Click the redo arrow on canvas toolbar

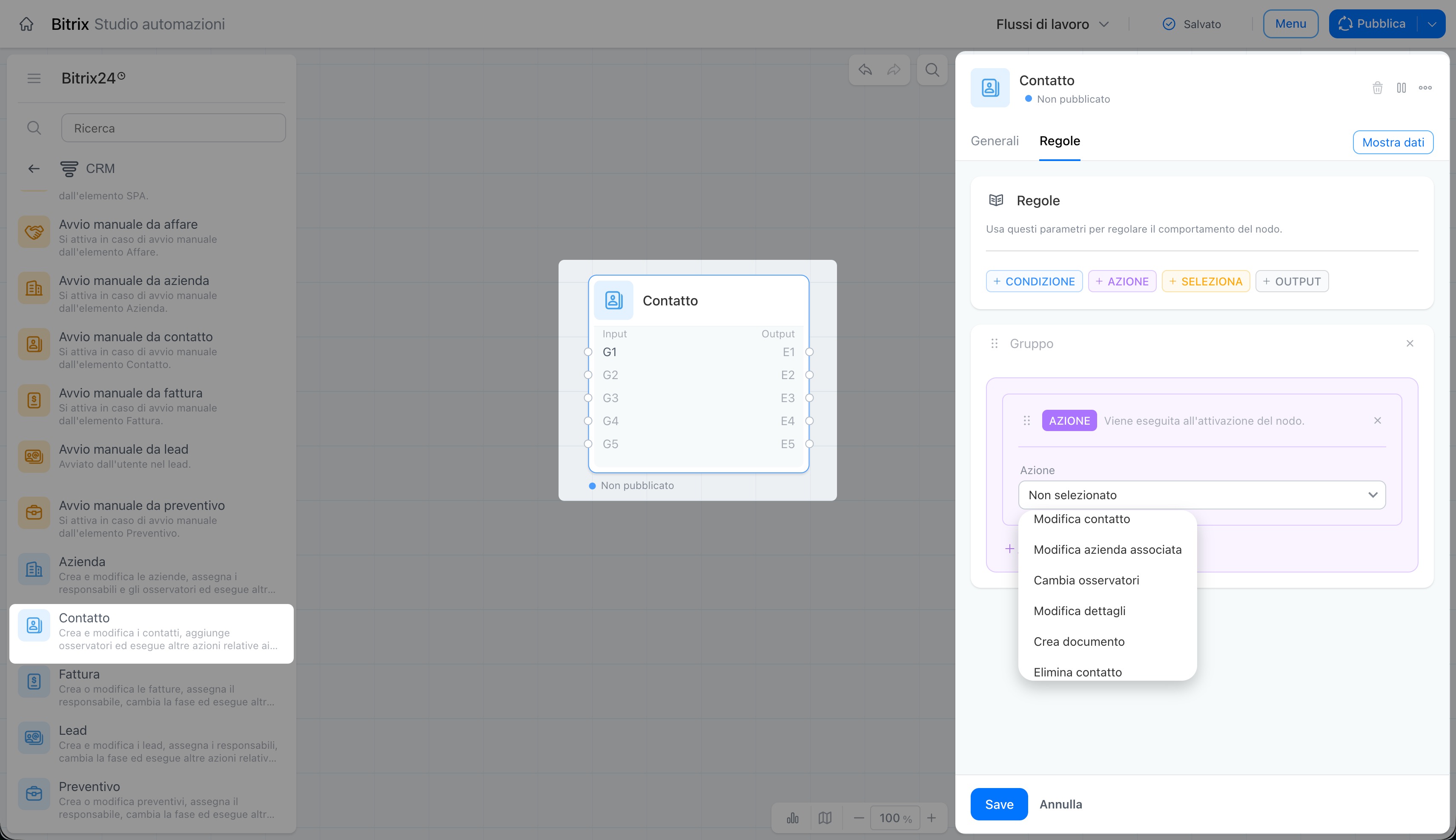click(894, 70)
